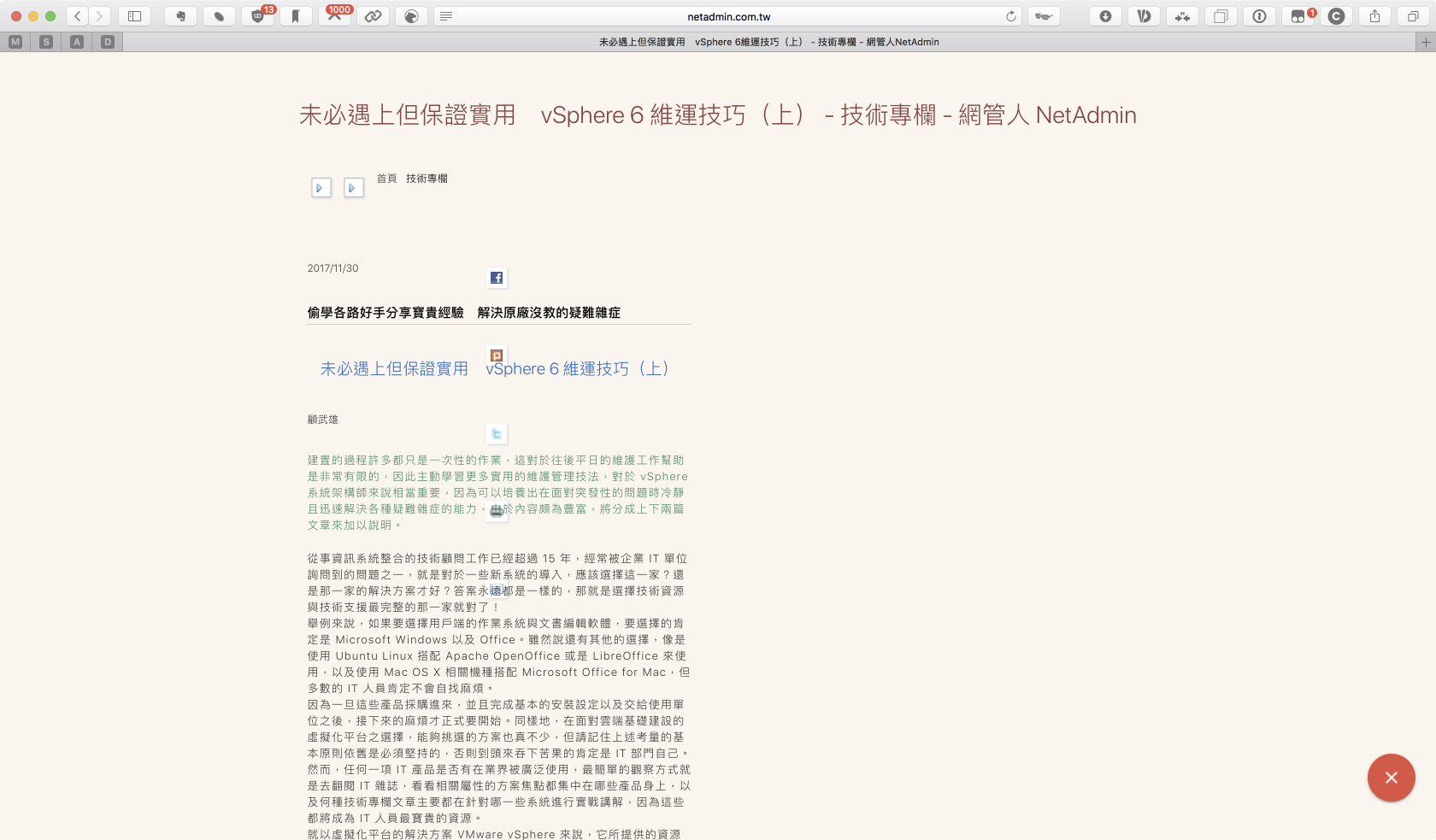Viewport: 1436px width, 840px height.
Task: Show the tab overview
Action: tap(1414, 16)
